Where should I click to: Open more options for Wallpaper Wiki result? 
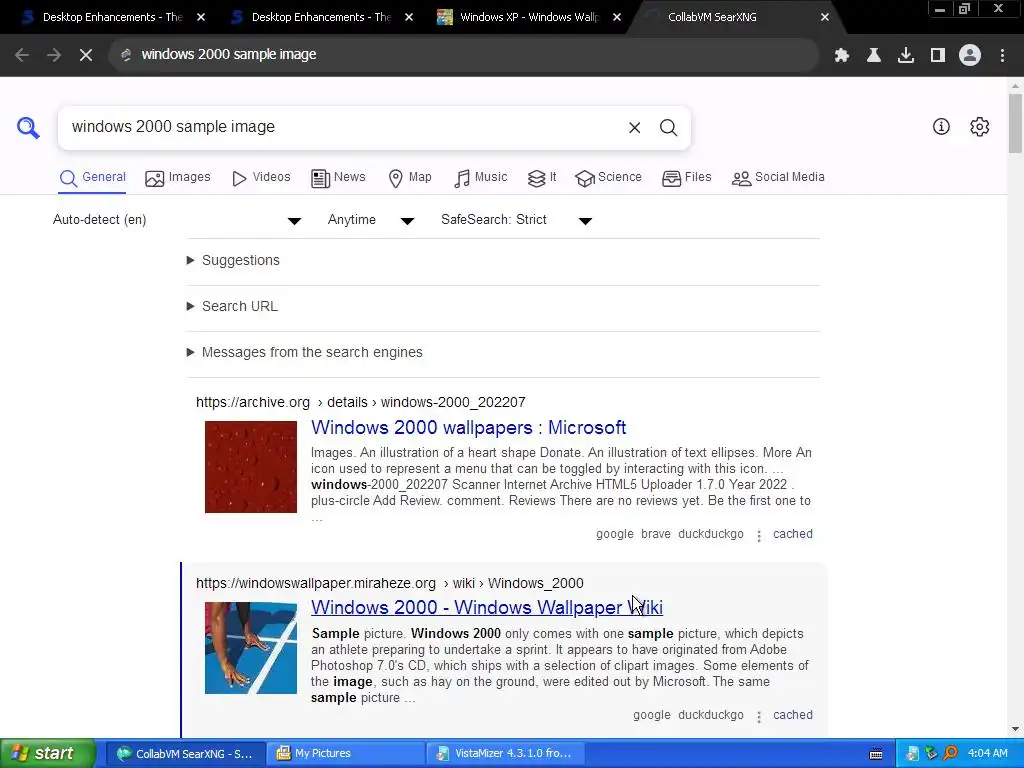coord(759,716)
